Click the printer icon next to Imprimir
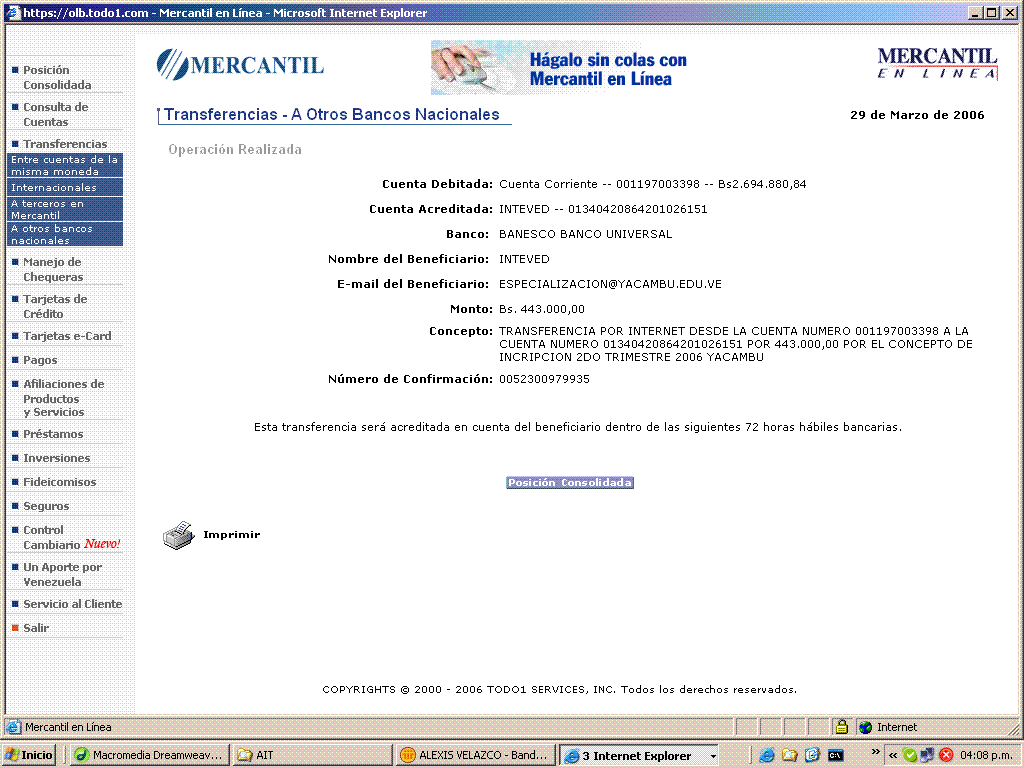Screen dimensions: 1024x768 (178, 536)
